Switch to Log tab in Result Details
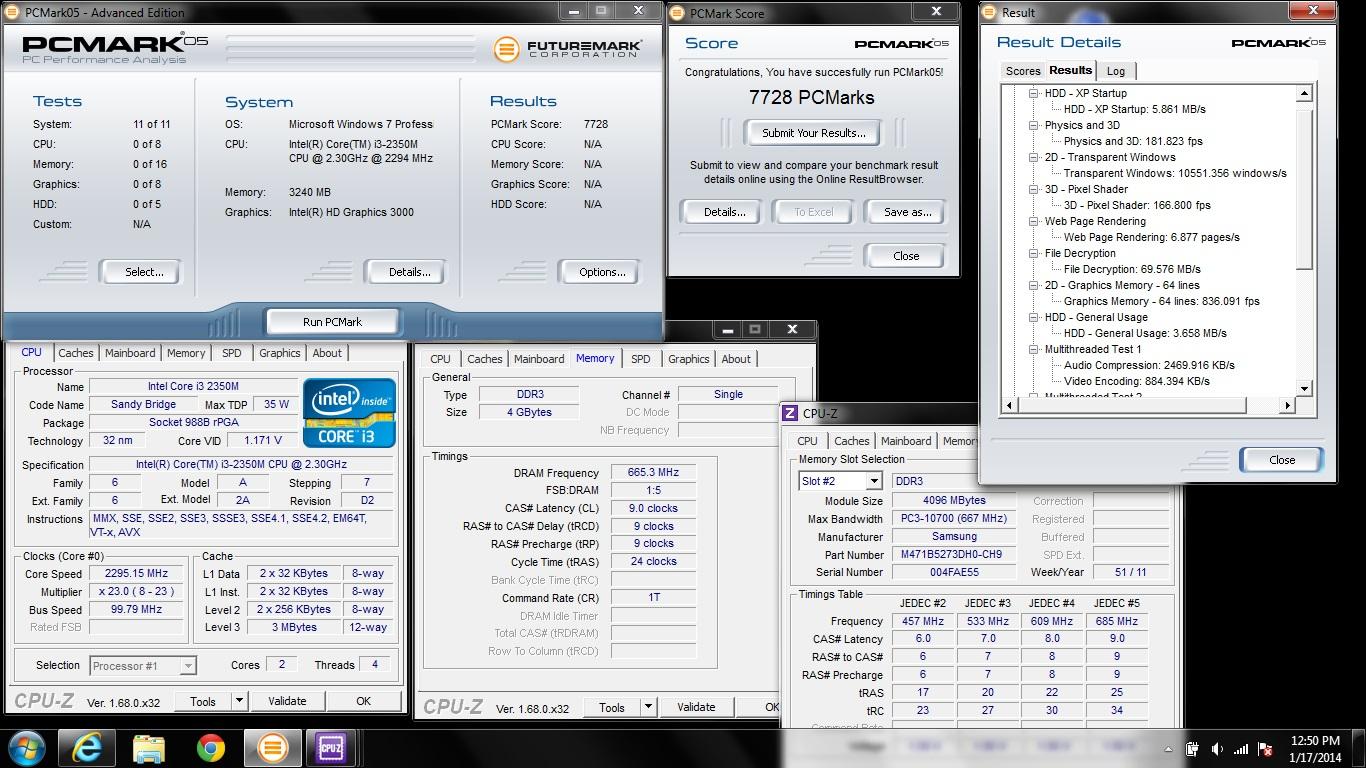The width and height of the screenshot is (1366, 768). (x=1115, y=71)
